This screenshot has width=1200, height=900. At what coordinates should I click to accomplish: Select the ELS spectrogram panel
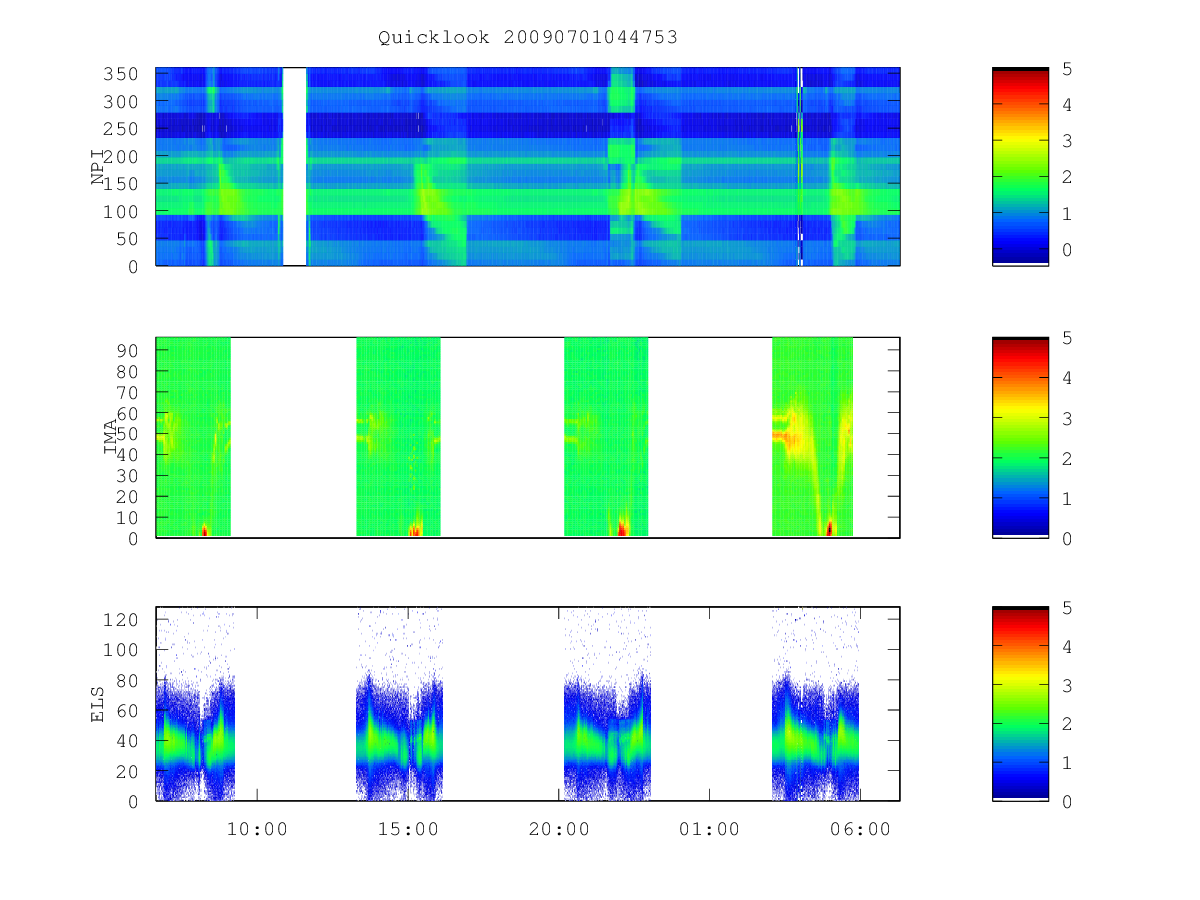tap(528, 704)
